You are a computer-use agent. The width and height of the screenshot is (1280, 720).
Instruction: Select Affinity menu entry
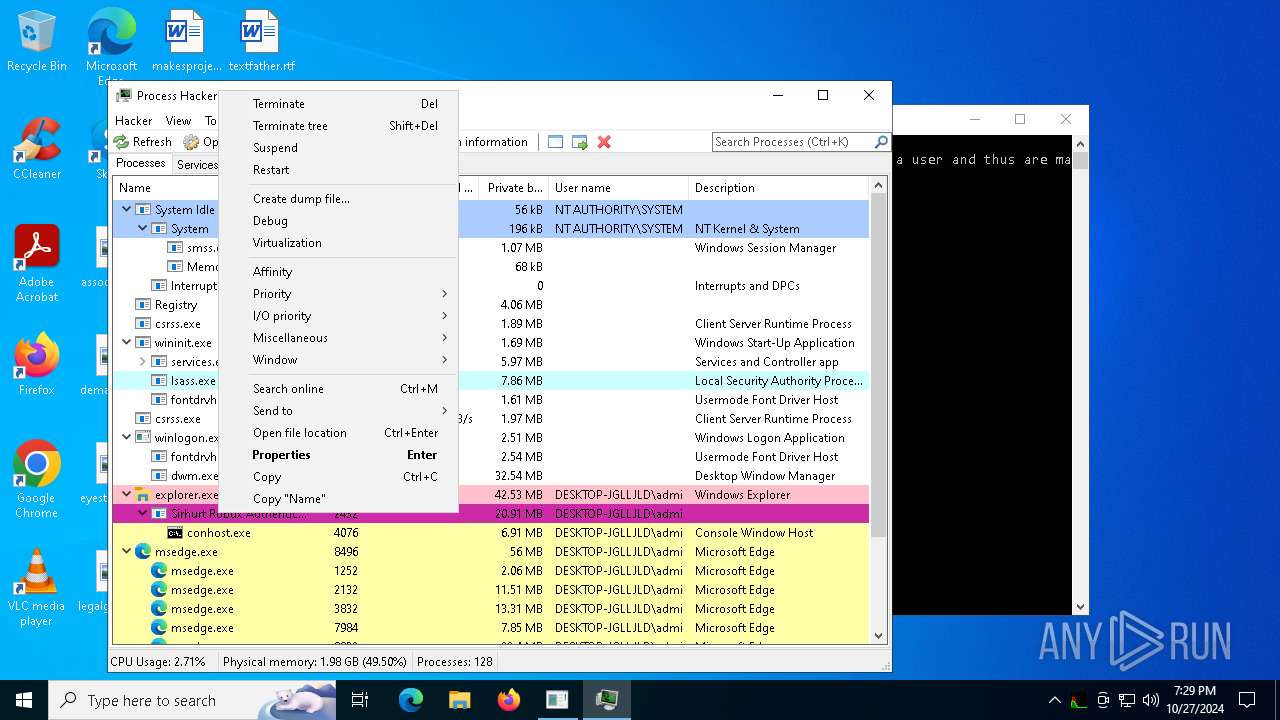pos(338,272)
